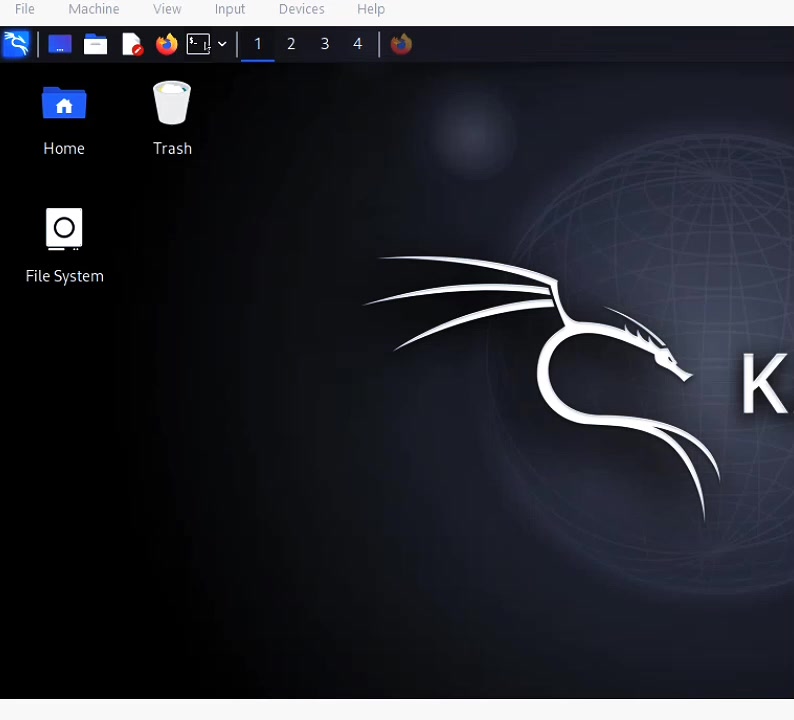Open the VirtualBox File menu
Screen dimensions: 794x720
tap(25, 9)
